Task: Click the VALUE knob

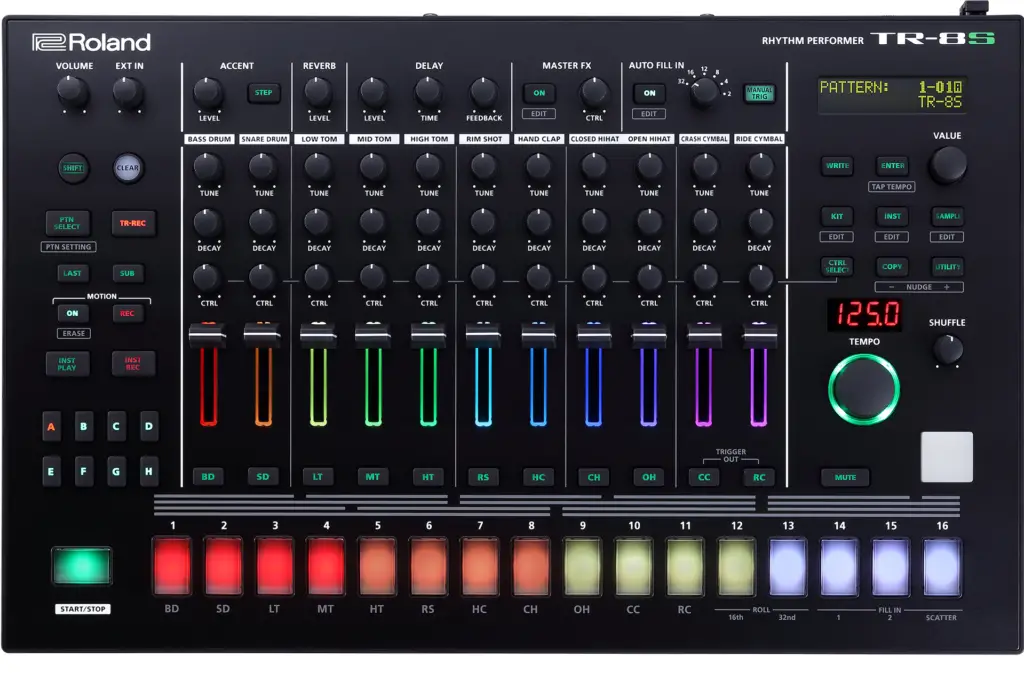Action: (x=948, y=163)
